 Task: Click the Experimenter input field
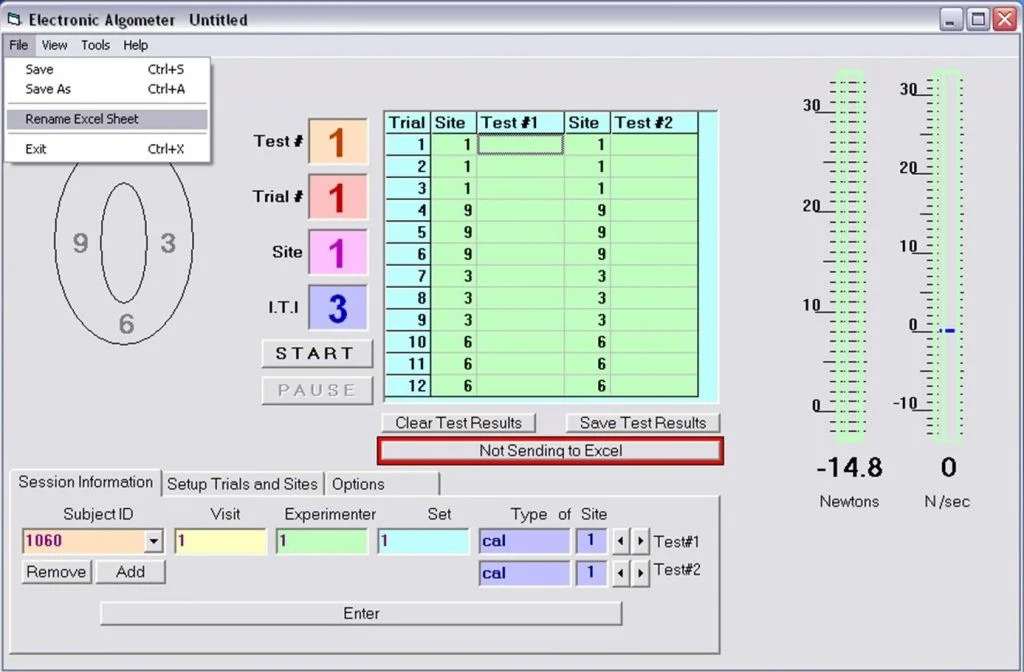pyautogui.click(x=322, y=541)
